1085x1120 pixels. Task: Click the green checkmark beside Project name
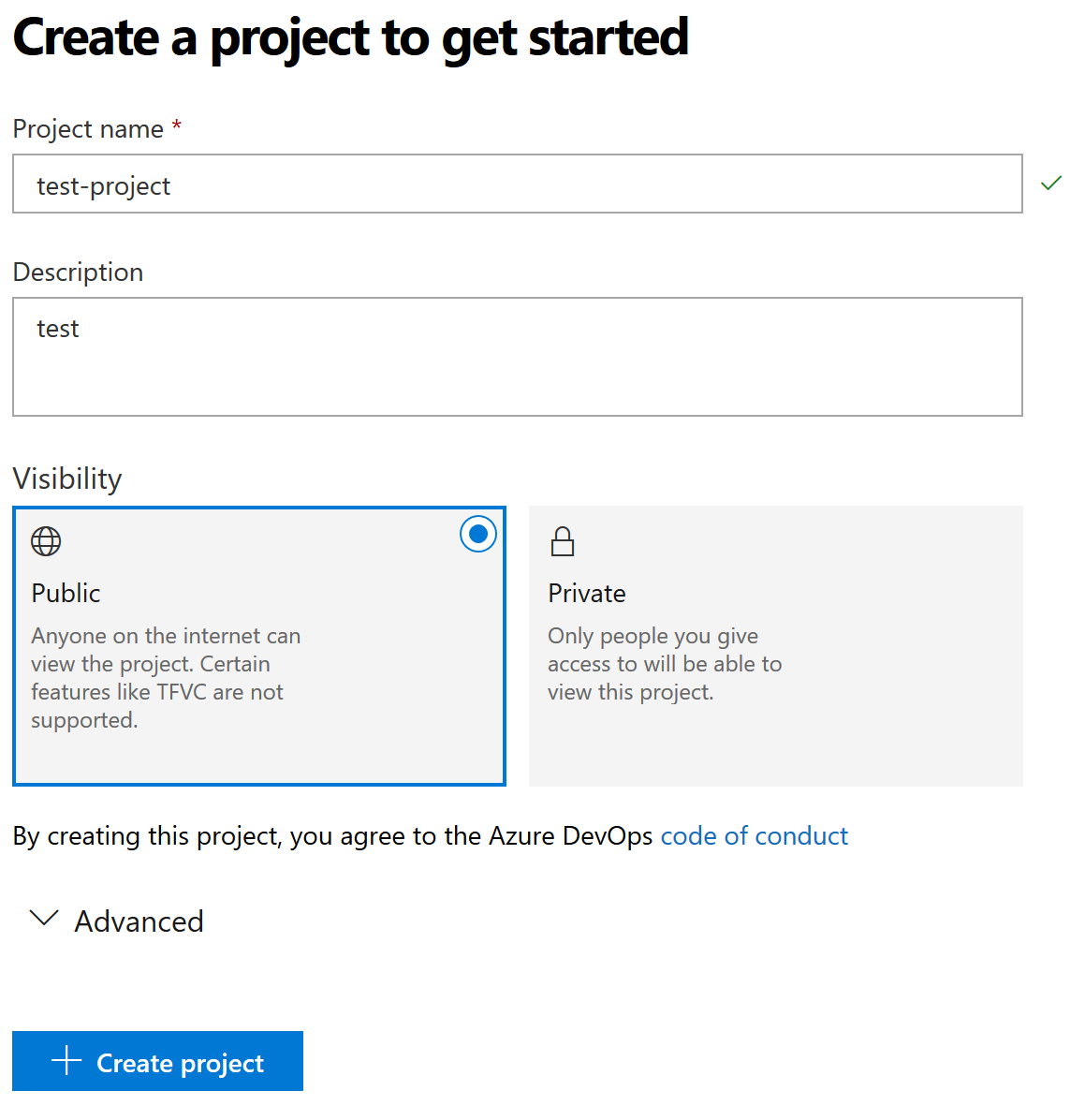(1051, 184)
